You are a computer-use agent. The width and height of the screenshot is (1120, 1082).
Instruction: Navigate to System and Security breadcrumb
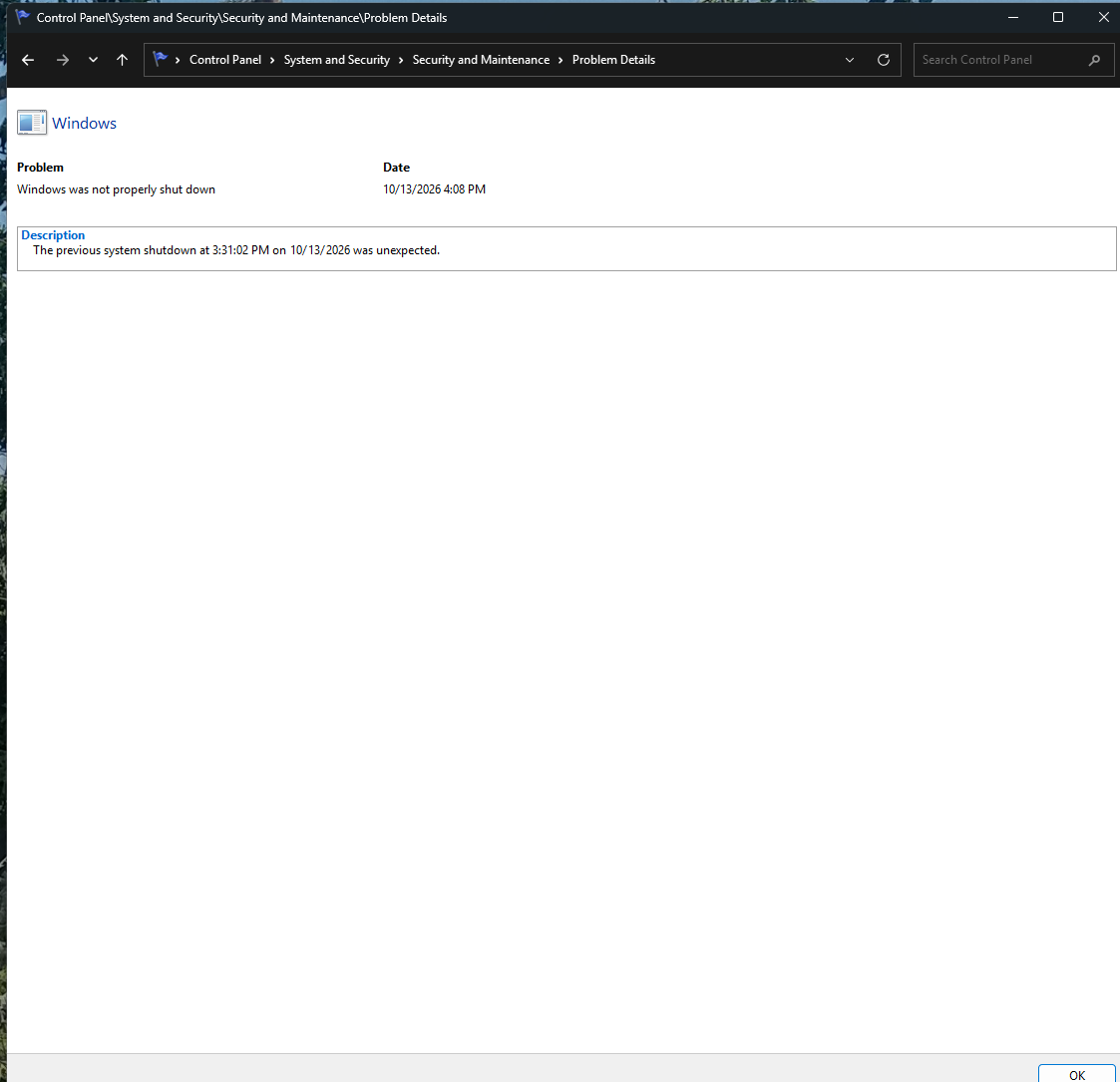pos(336,60)
